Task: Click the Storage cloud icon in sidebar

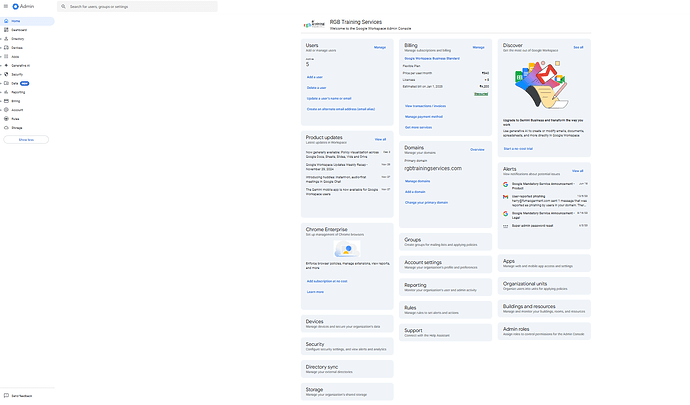Action: tap(6, 128)
